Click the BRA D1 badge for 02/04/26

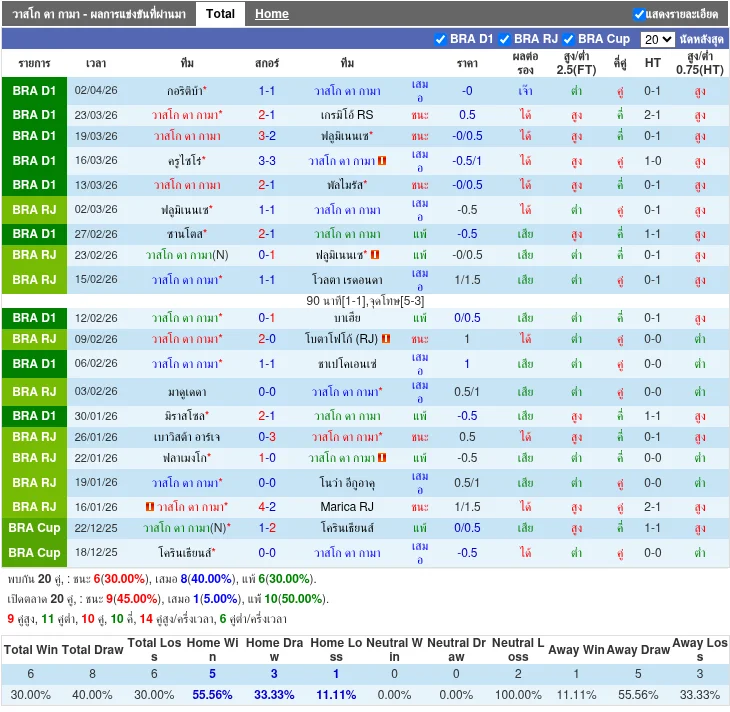click(x=35, y=91)
